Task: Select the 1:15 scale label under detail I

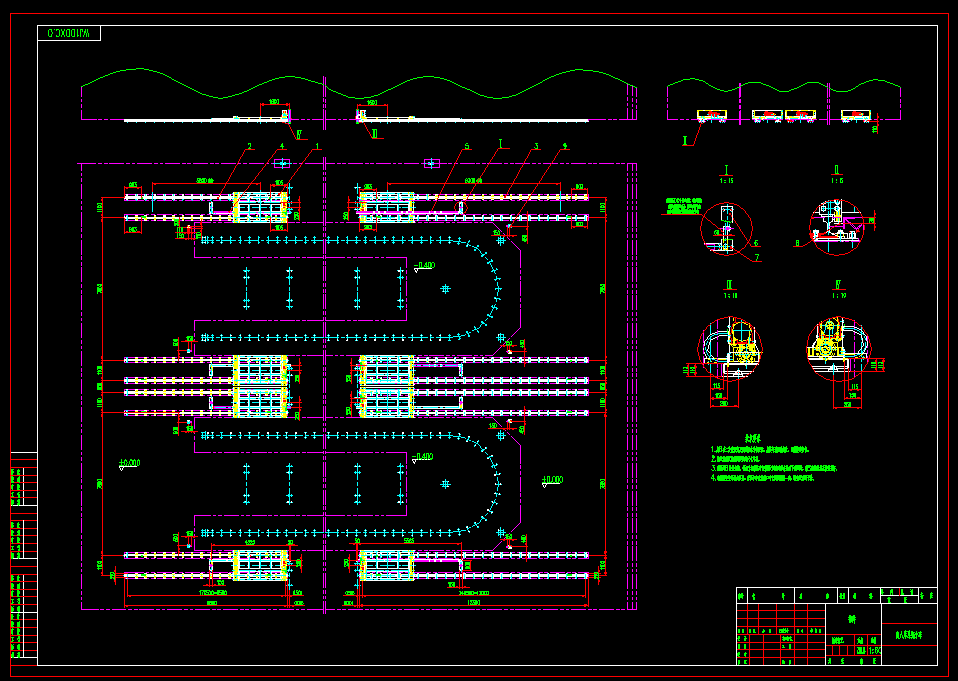Action: (726, 181)
